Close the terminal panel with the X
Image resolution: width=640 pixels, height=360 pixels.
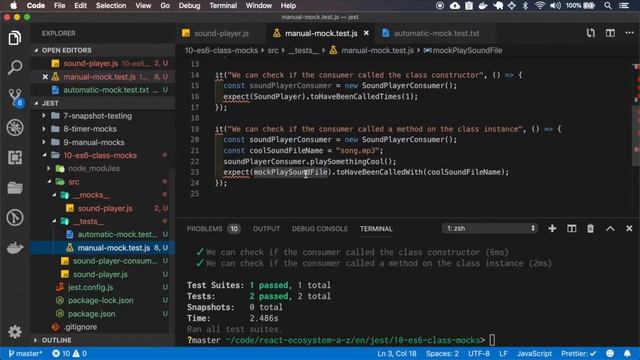click(629, 229)
